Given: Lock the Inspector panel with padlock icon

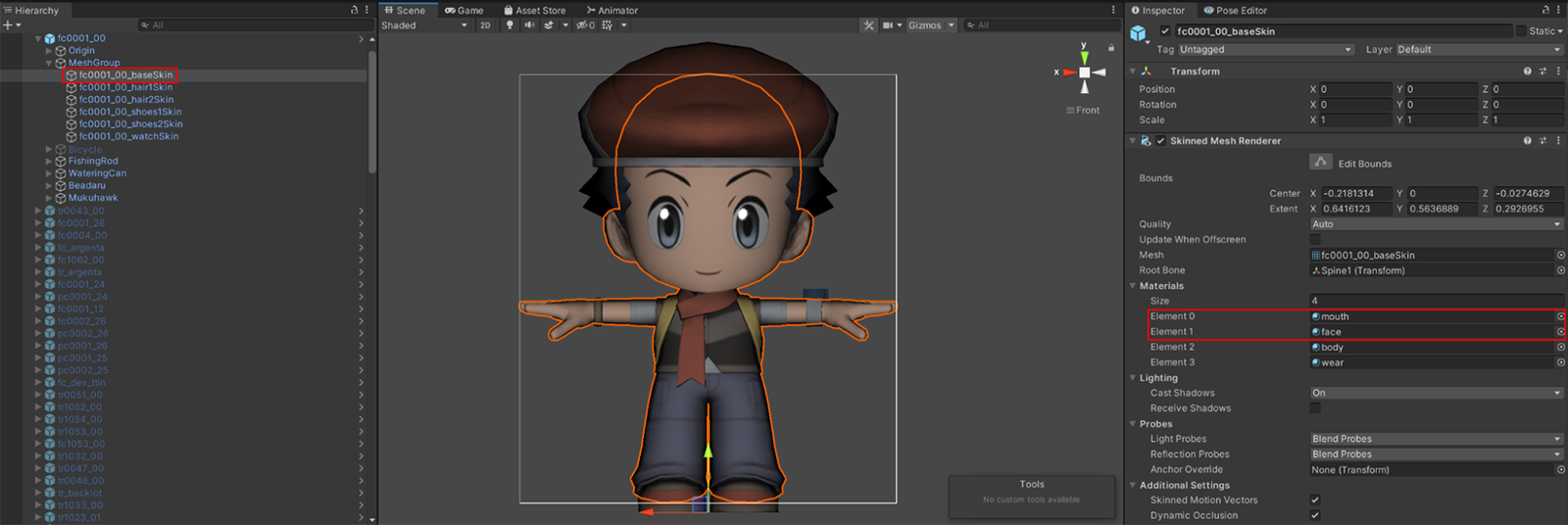Looking at the screenshot, I should coord(1545,10).
